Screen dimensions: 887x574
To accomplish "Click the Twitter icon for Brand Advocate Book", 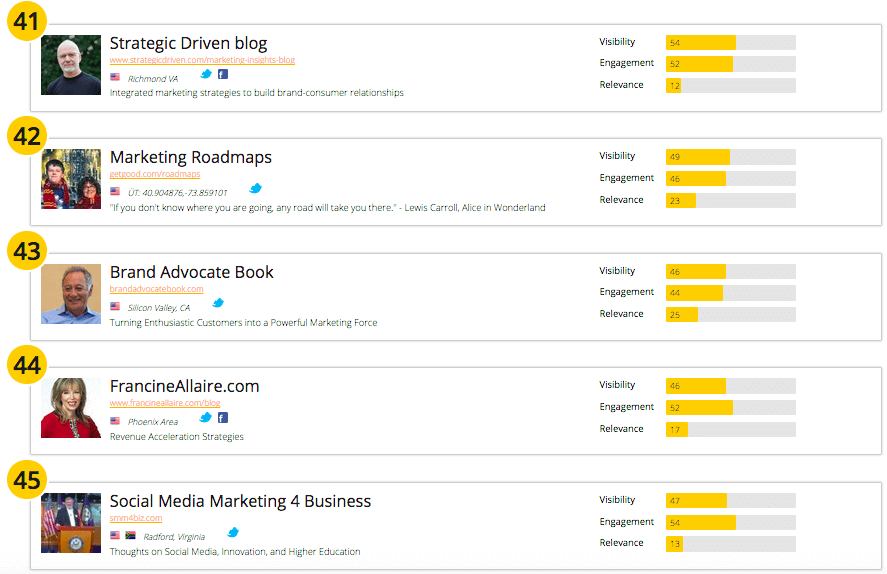I will pos(218,303).
